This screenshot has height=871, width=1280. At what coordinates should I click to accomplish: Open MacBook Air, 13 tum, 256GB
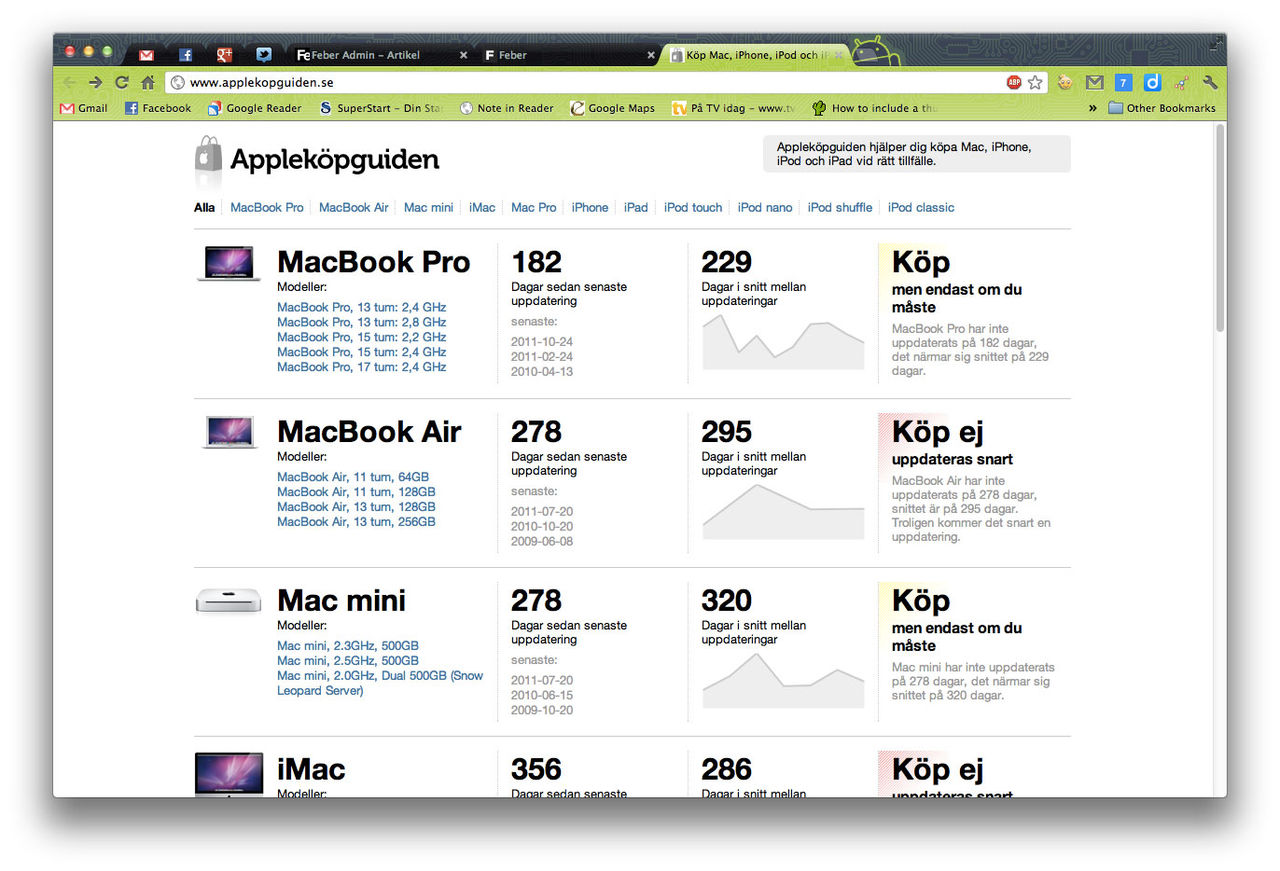point(356,522)
